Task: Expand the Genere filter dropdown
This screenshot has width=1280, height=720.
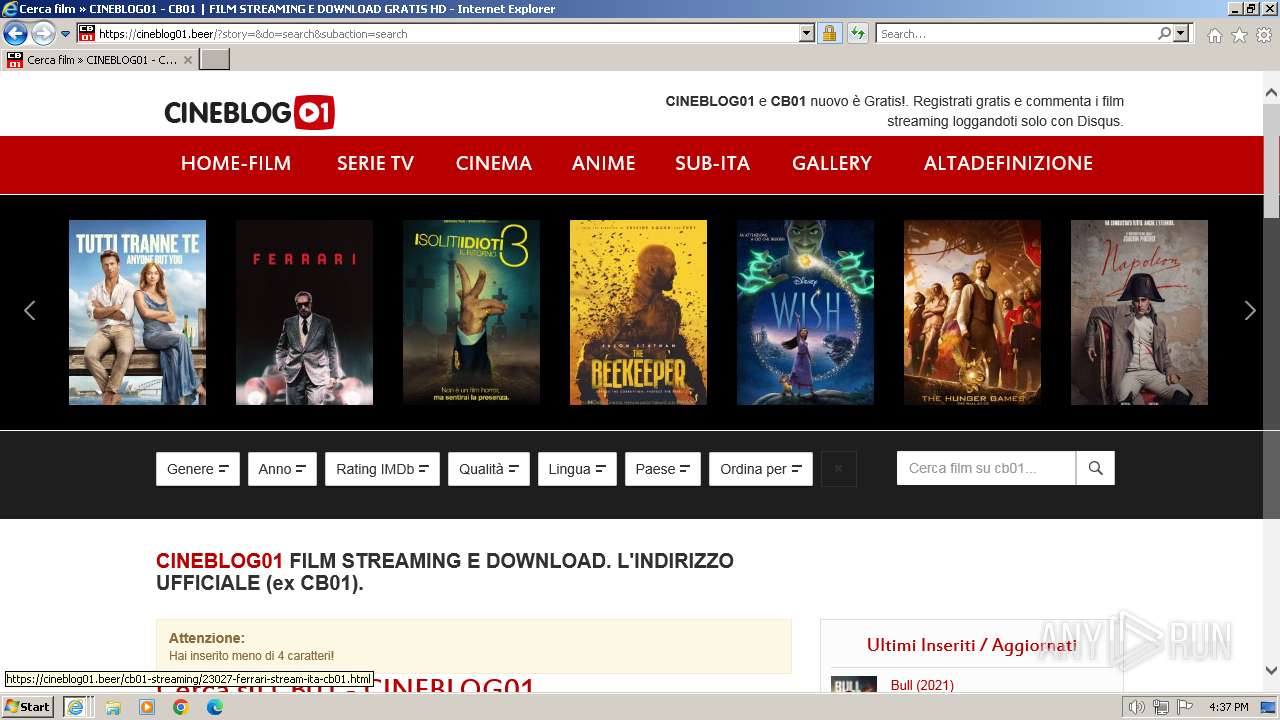Action: pos(198,469)
